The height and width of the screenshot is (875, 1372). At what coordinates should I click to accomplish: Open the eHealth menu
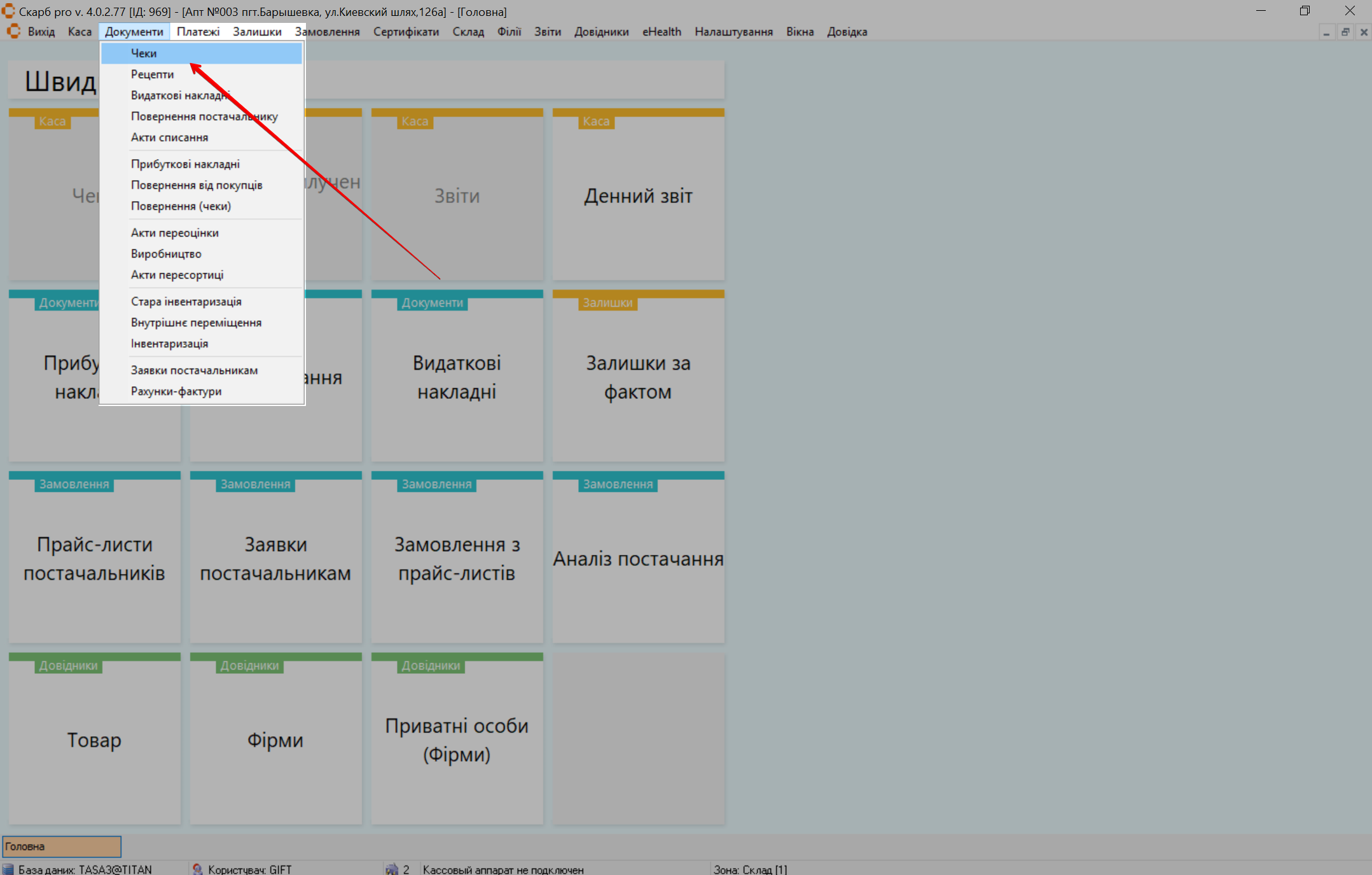pyautogui.click(x=662, y=32)
